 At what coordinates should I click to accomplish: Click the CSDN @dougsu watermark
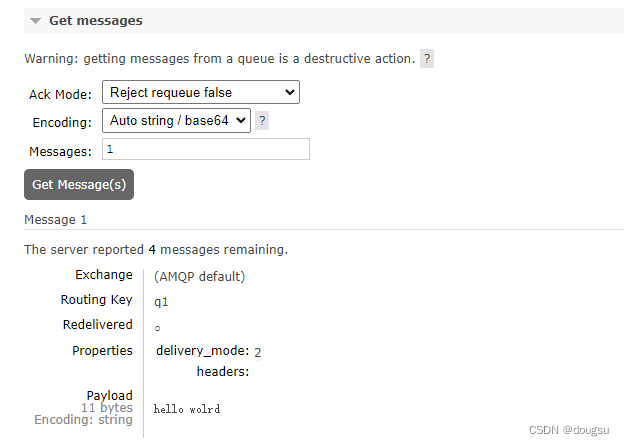pyautogui.click(x=569, y=430)
